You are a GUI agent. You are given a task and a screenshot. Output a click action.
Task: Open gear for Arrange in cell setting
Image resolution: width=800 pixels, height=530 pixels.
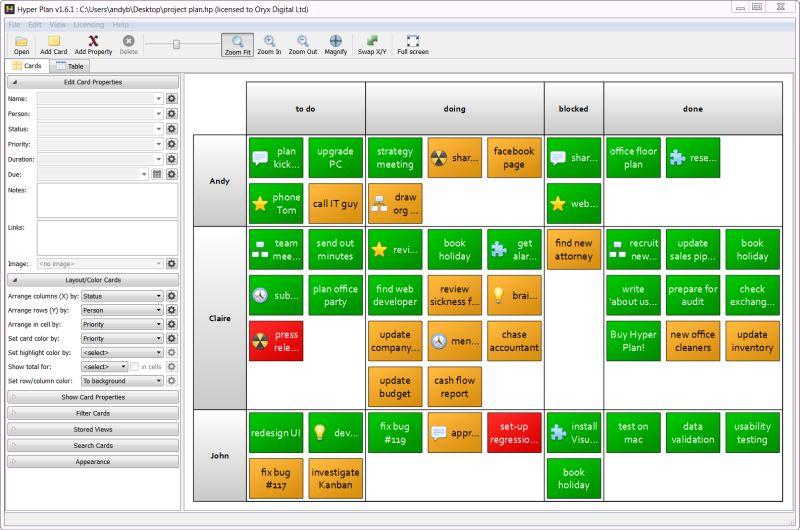coord(172,324)
